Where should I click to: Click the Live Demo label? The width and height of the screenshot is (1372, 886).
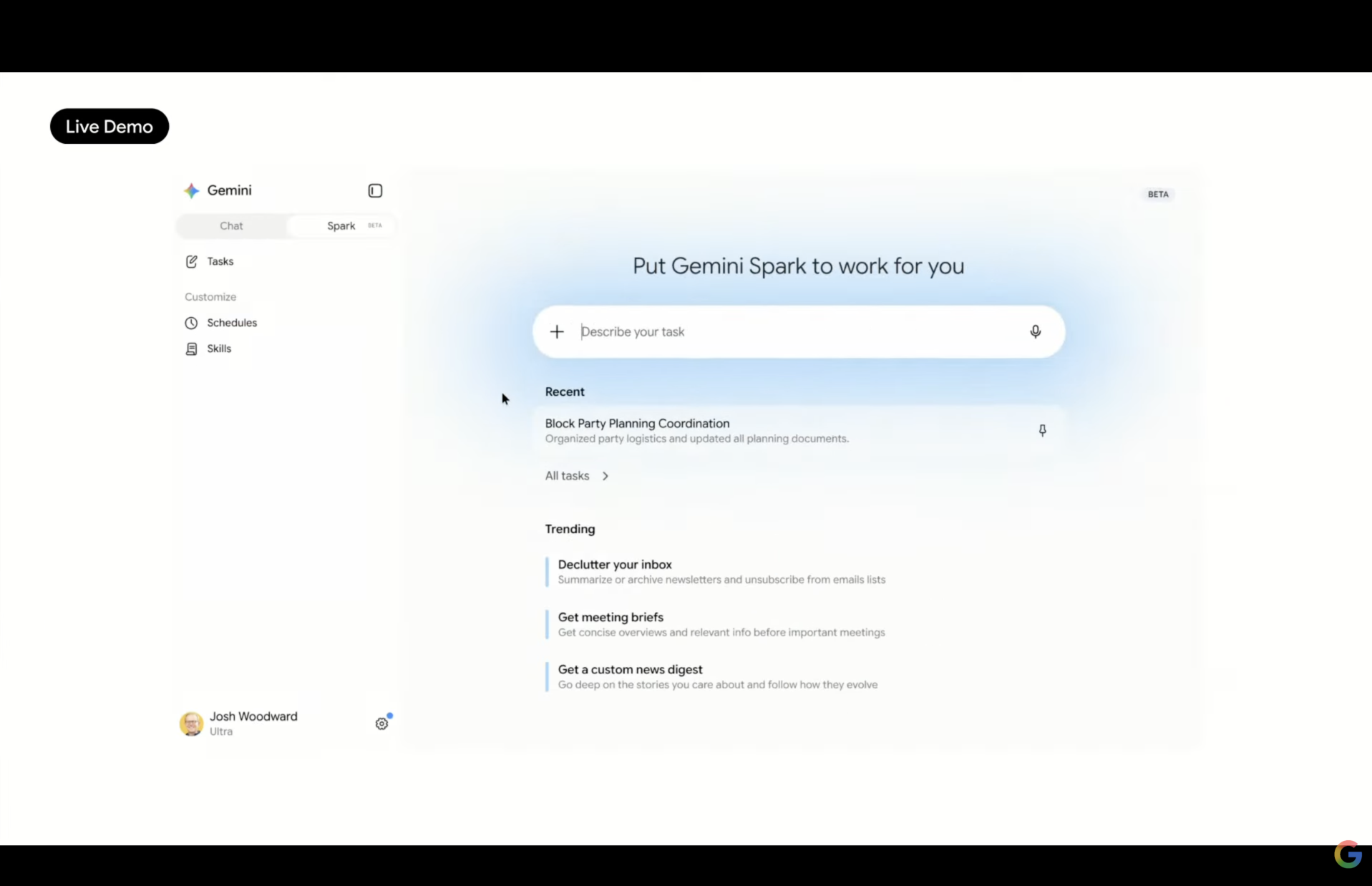click(x=110, y=126)
